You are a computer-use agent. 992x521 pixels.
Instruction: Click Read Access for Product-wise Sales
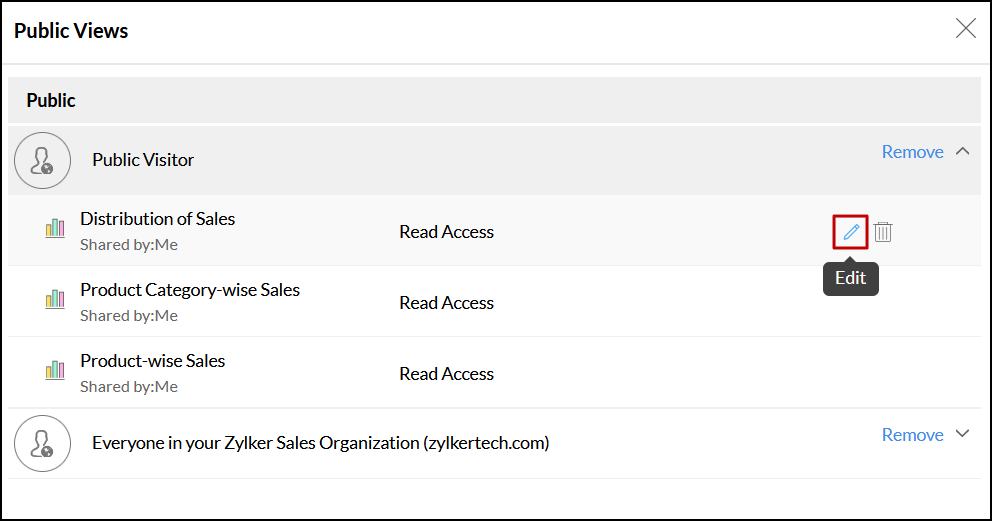point(446,374)
